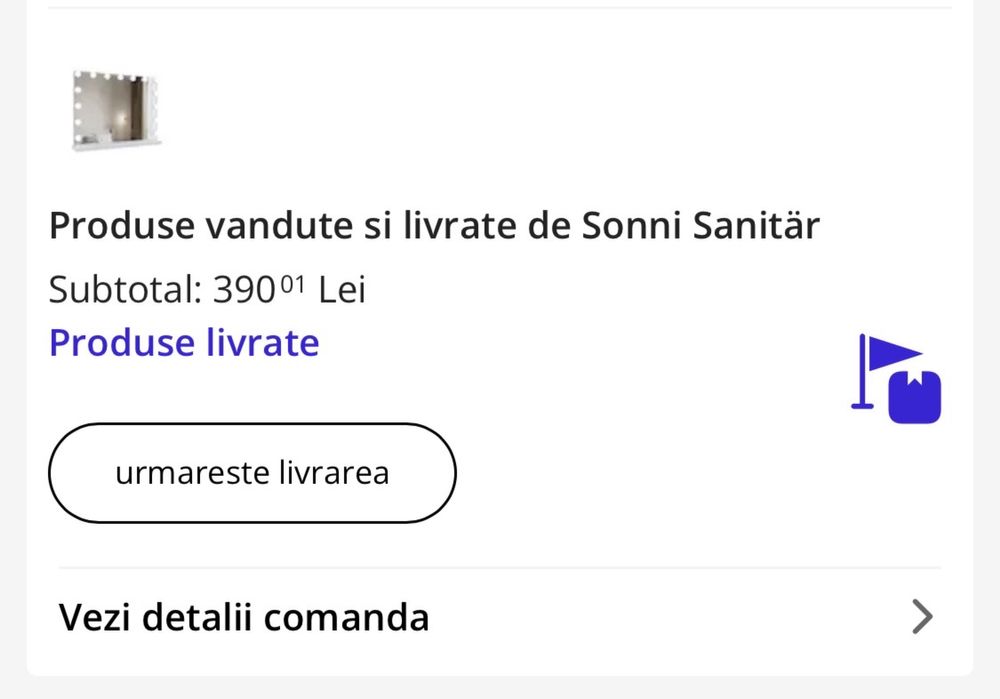Tap the Lei currency text after the subtotal
Screen dimensions: 1000x699
[x=342, y=290]
